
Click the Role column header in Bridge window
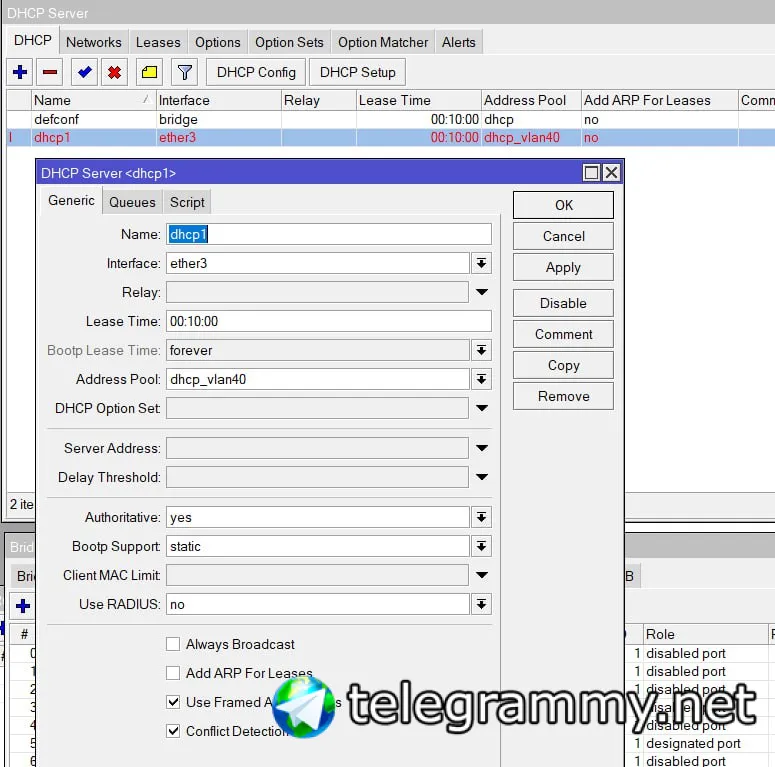pos(706,634)
